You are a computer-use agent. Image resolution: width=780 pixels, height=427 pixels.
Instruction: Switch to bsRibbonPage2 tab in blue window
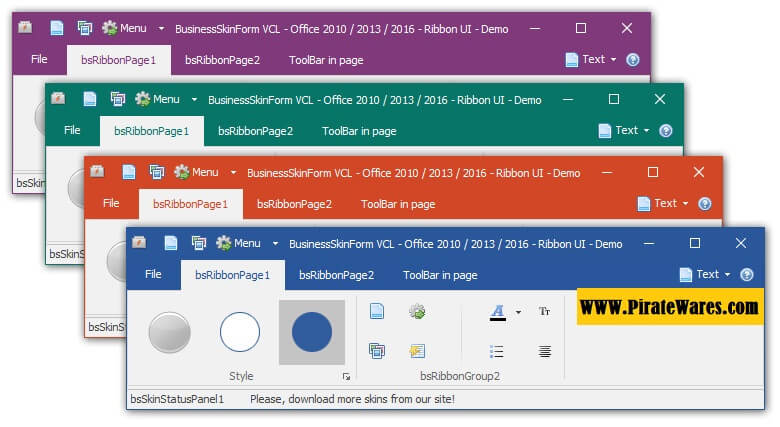(x=336, y=275)
